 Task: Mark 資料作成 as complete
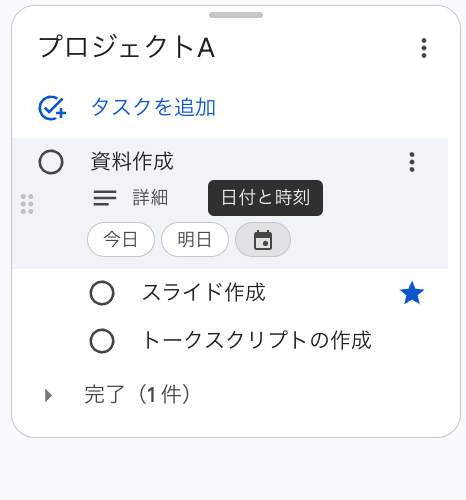tap(51, 162)
